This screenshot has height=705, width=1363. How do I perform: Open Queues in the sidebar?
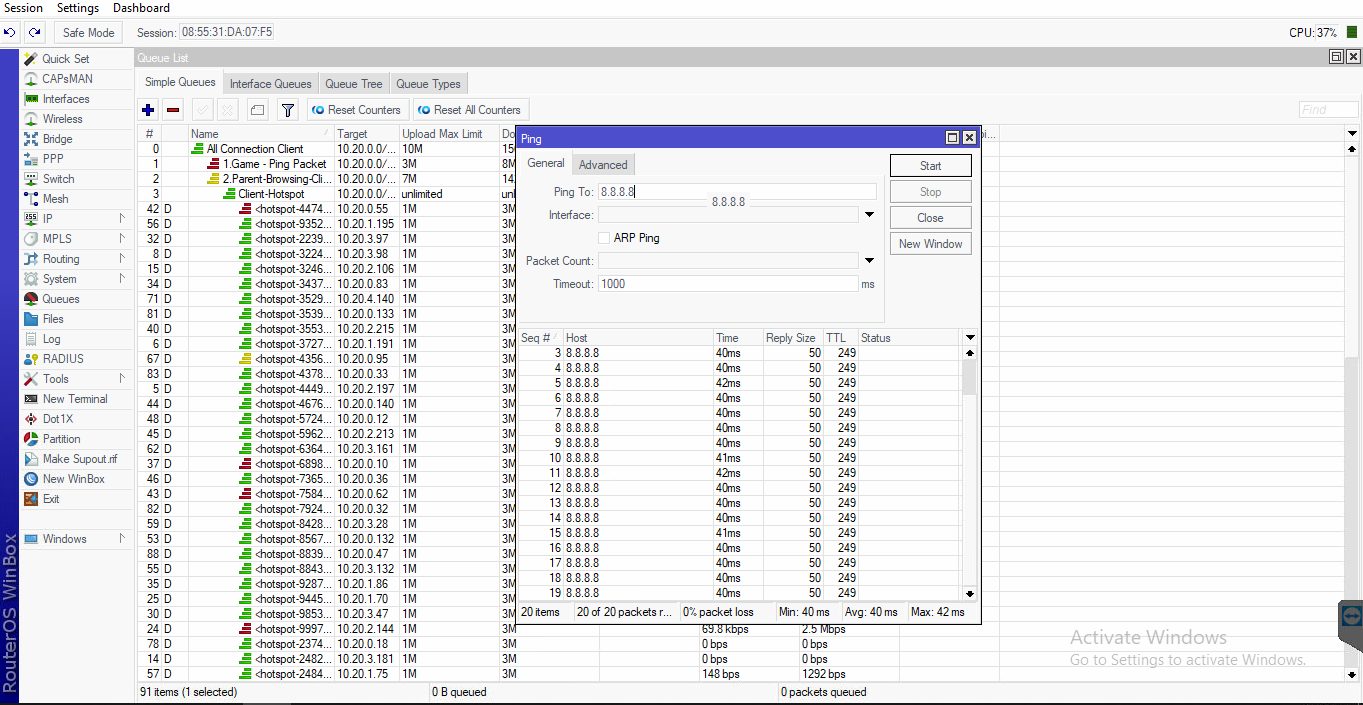60,299
